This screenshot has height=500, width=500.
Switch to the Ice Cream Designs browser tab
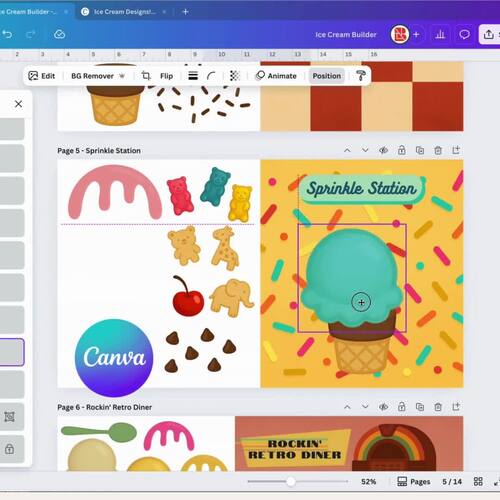coord(124,12)
